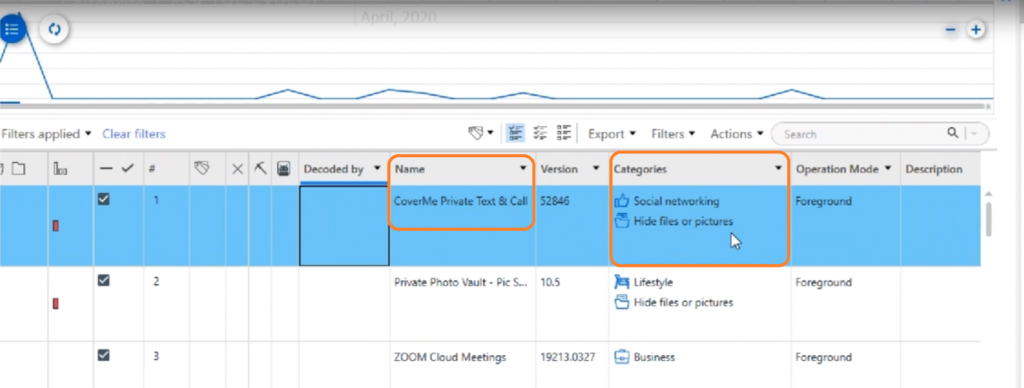Click inside the Search input field
Viewport: 1024px width, 388px height.
click(x=862, y=134)
